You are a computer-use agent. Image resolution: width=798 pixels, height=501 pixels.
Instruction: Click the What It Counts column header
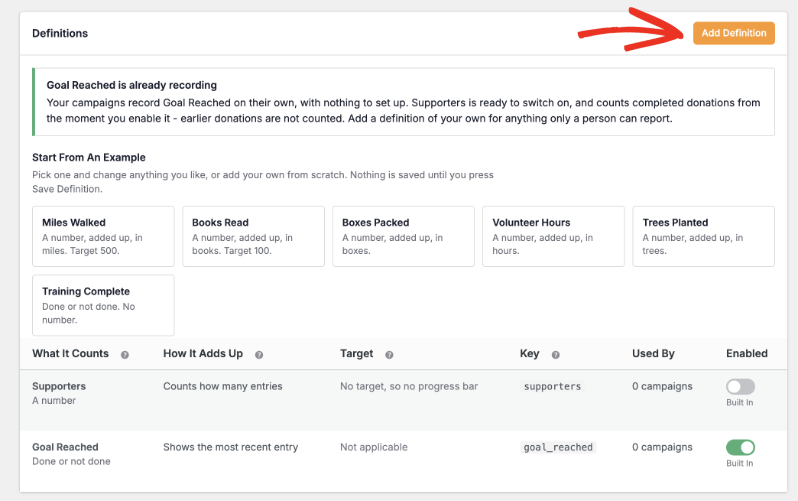click(70, 353)
